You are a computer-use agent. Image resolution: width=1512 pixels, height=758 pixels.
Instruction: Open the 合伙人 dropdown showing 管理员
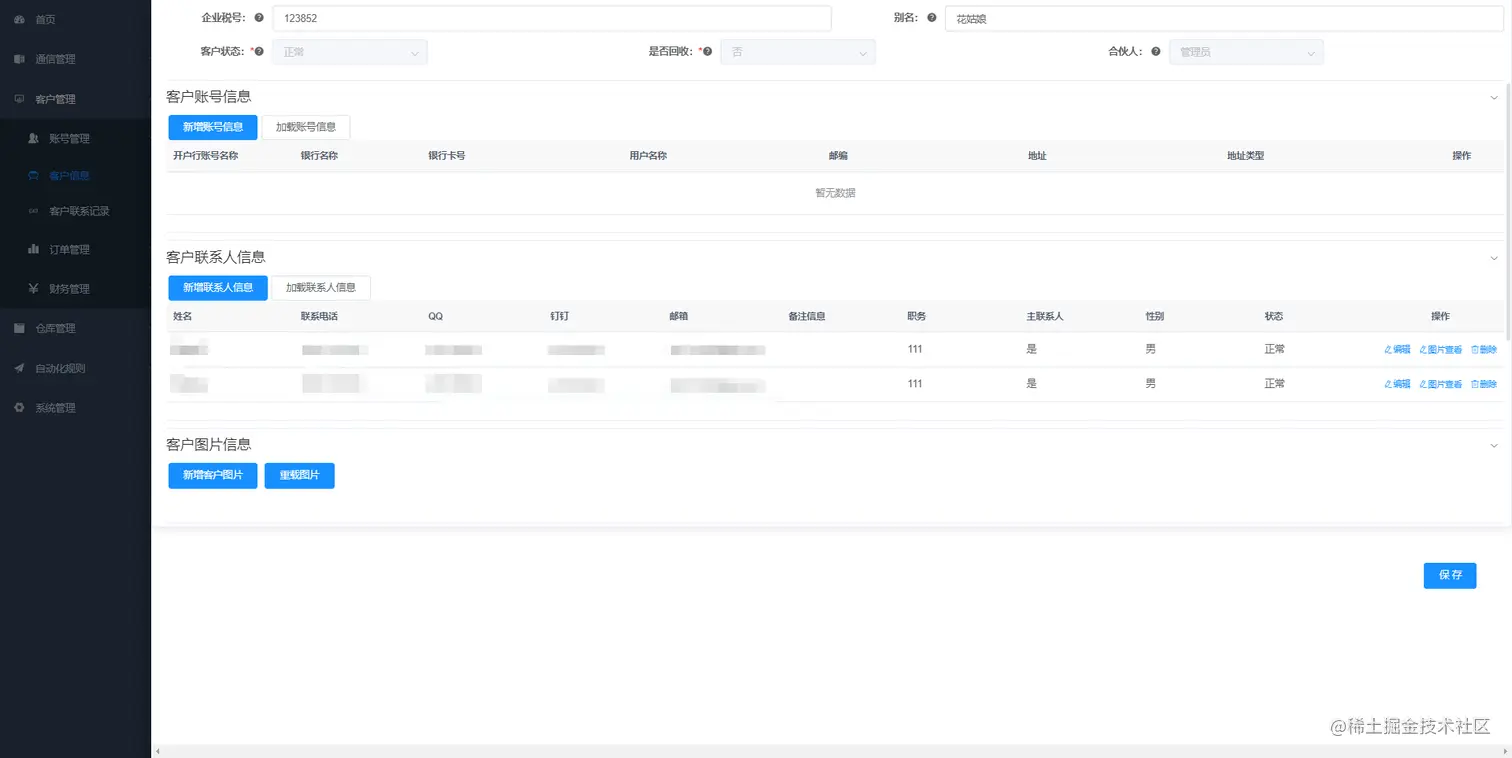coord(1247,52)
